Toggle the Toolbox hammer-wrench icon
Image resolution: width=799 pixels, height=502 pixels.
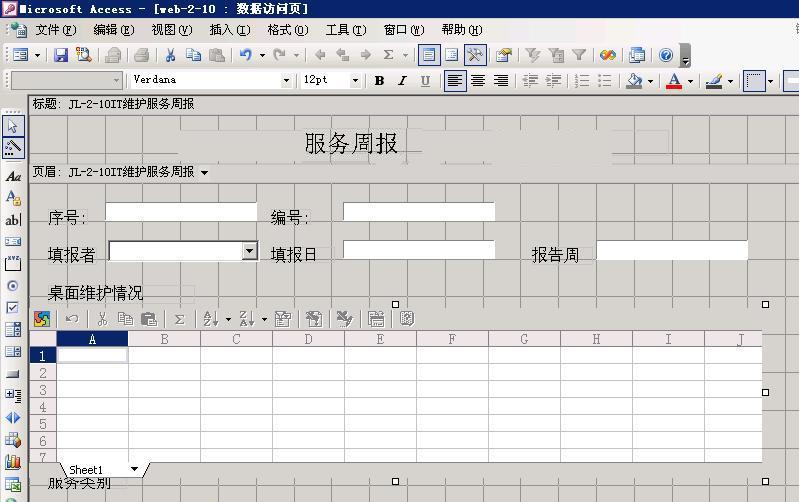[x=475, y=55]
